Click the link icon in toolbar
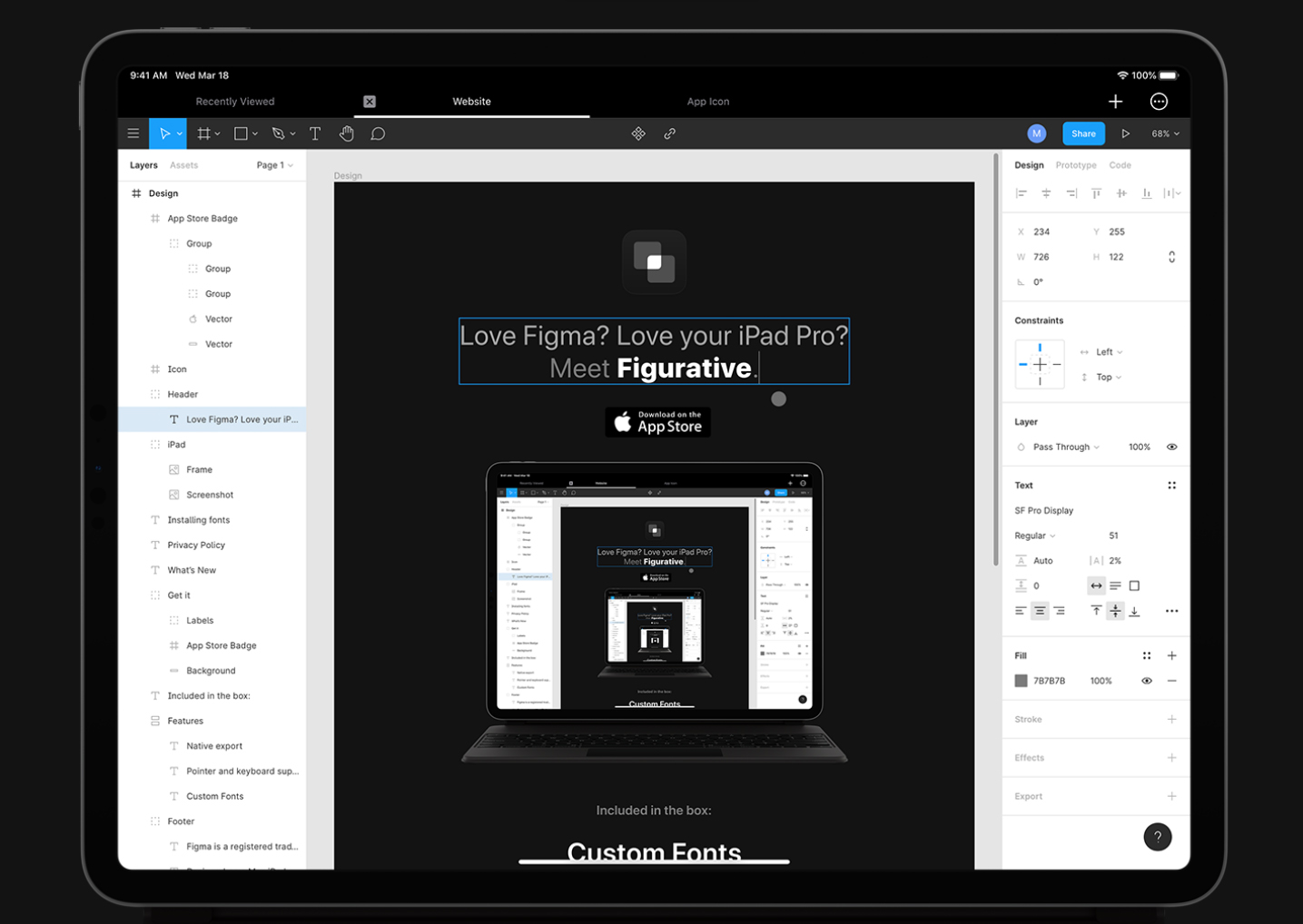 (x=669, y=133)
